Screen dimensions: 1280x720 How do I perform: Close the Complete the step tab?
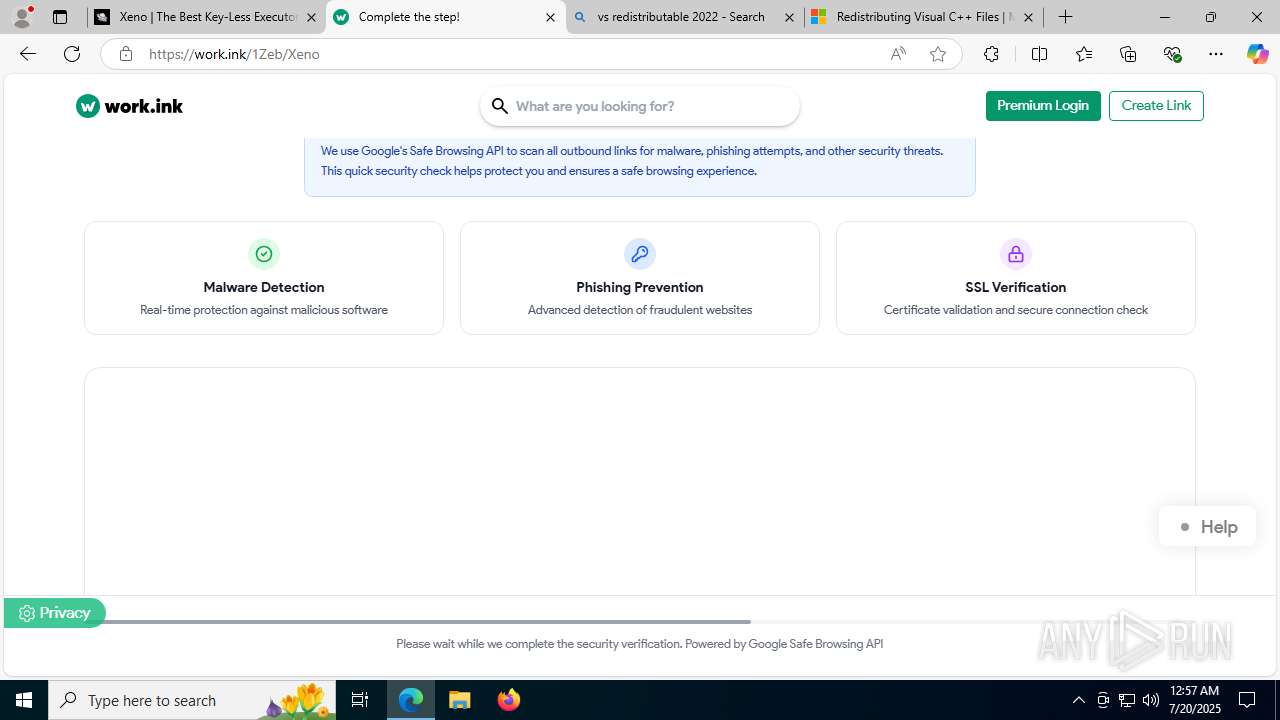pos(550,17)
